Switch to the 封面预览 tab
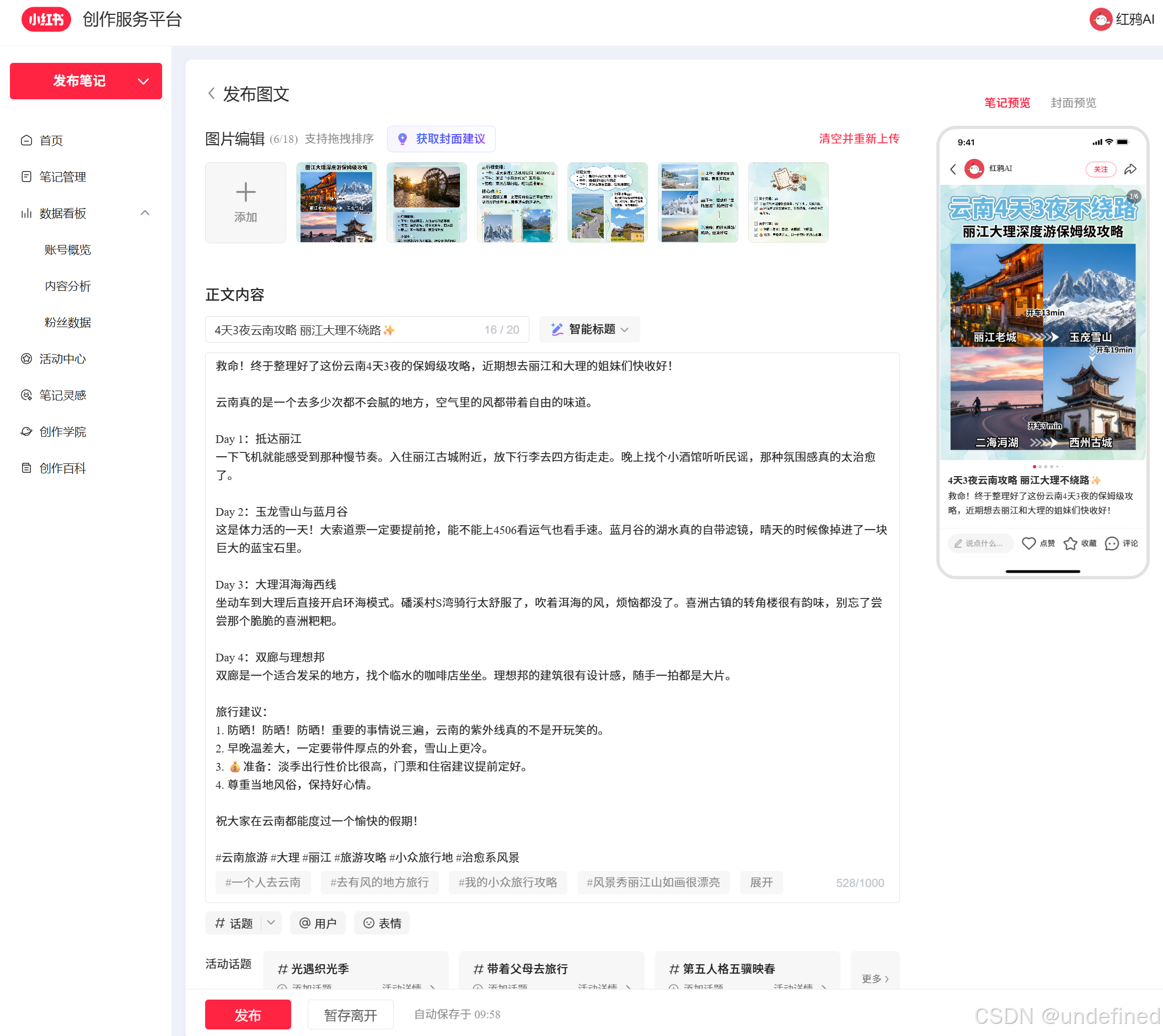The image size is (1163, 1036). click(1073, 103)
